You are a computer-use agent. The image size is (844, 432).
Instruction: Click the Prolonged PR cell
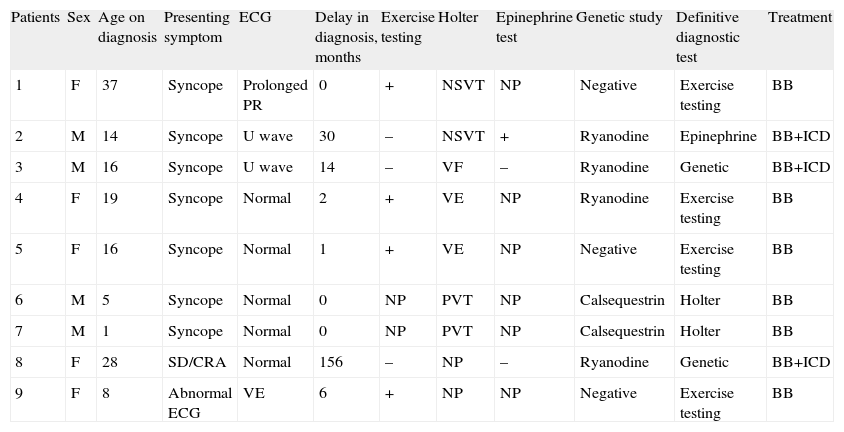(275, 95)
